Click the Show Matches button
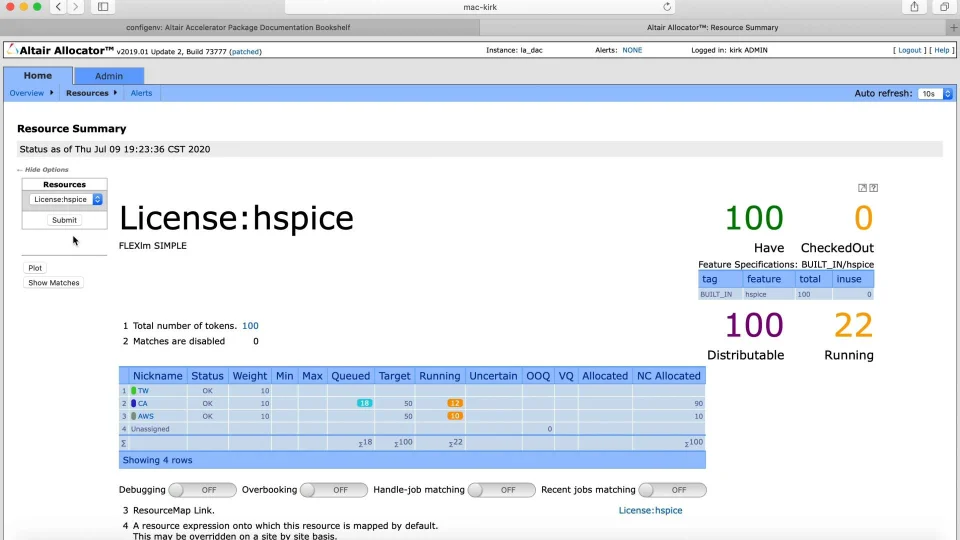This screenshot has width=960, height=540. pyautogui.click(x=54, y=283)
